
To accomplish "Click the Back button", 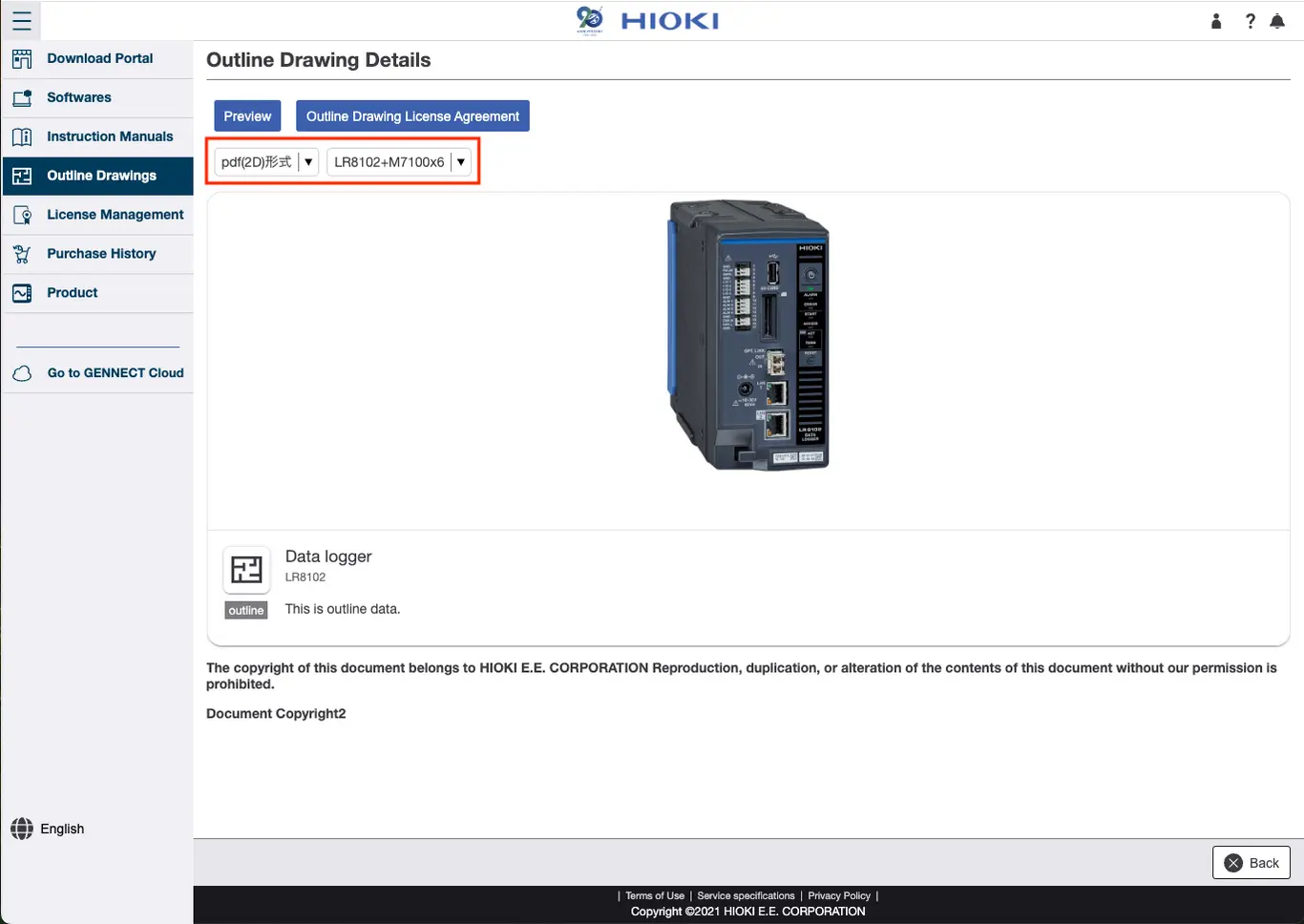I will pos(1251,863).
